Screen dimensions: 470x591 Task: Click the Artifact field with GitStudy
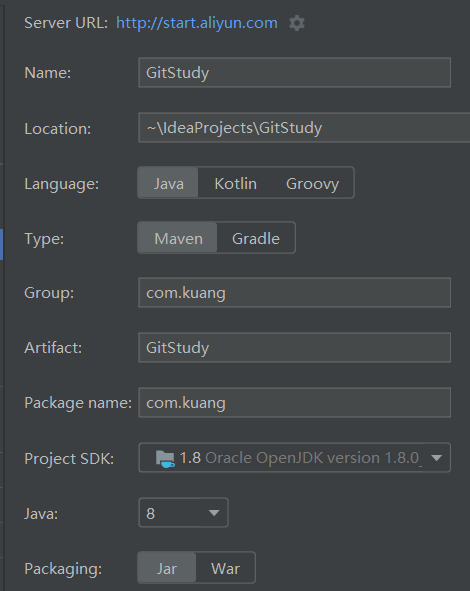(x=294, y=348)
